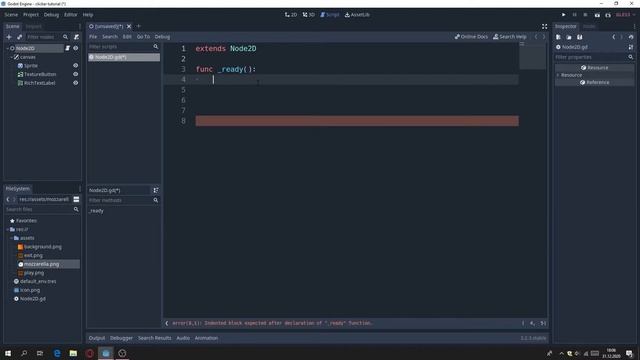Viewport: 640px width, 360px height.
Task: Go back in Inspector history
Action: pos(613,37)
